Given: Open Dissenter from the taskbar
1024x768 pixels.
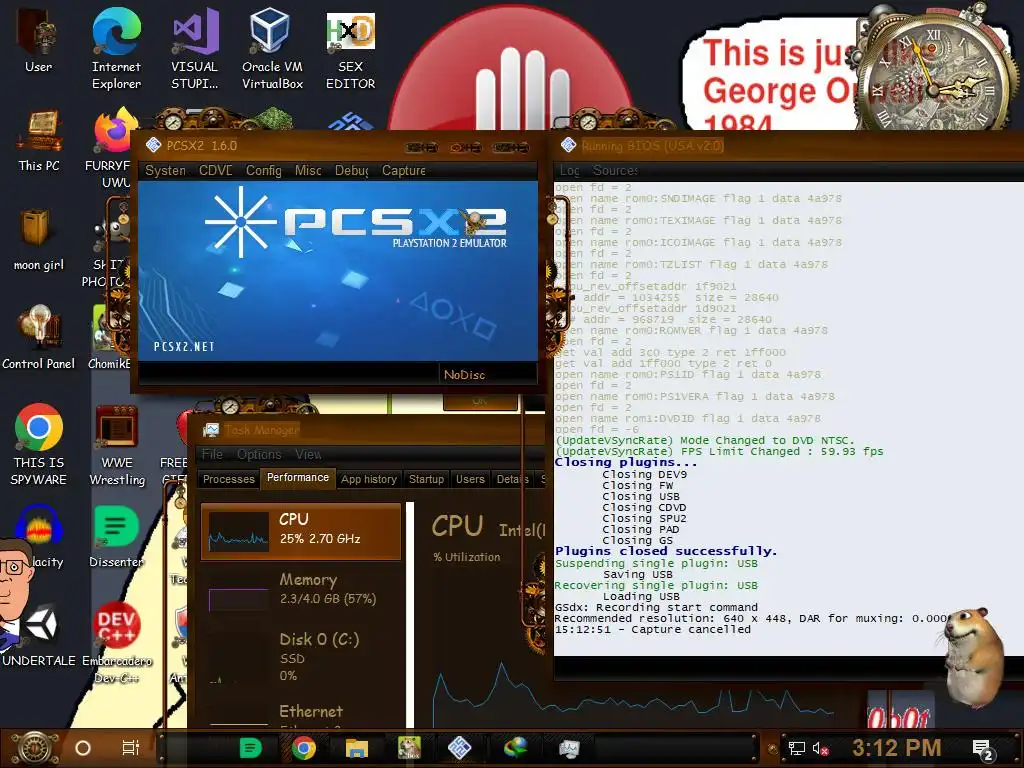Looking at the screenshot, I should click(250, 748).
